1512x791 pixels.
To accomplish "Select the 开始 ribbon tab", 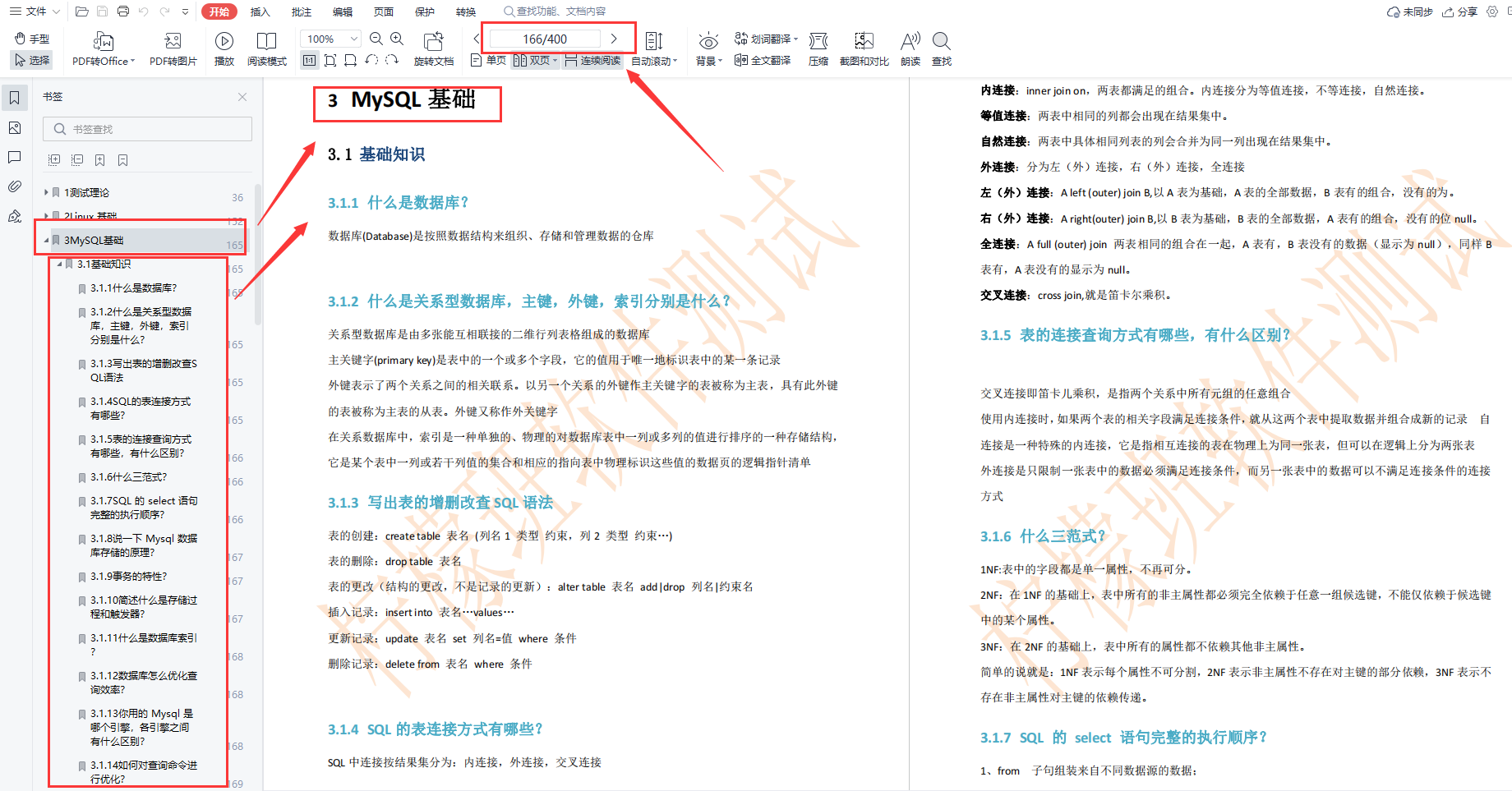I will [x=219, y=11].
